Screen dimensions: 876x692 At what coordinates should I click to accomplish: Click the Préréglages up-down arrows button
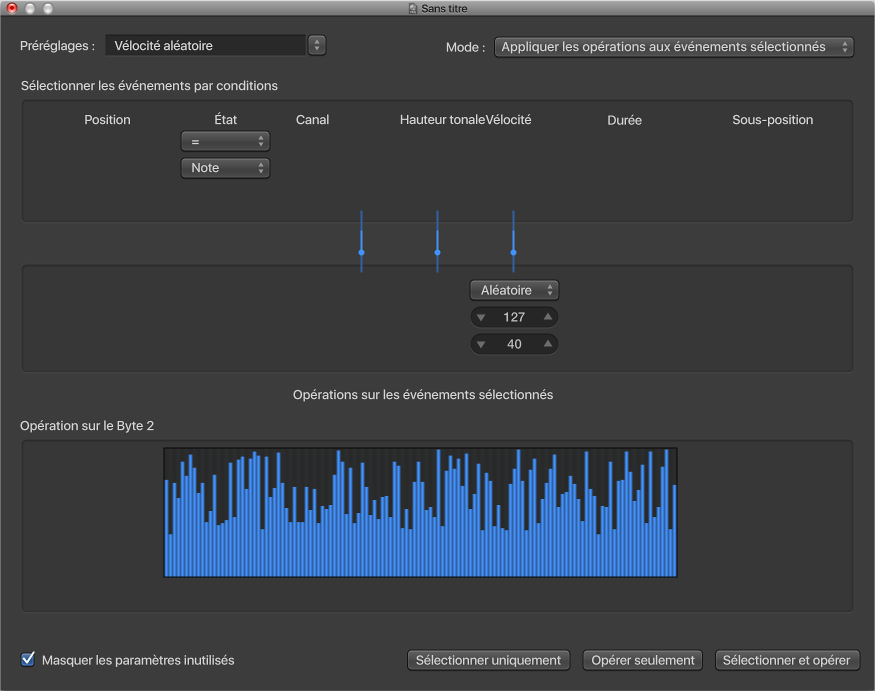click(317, 45)
